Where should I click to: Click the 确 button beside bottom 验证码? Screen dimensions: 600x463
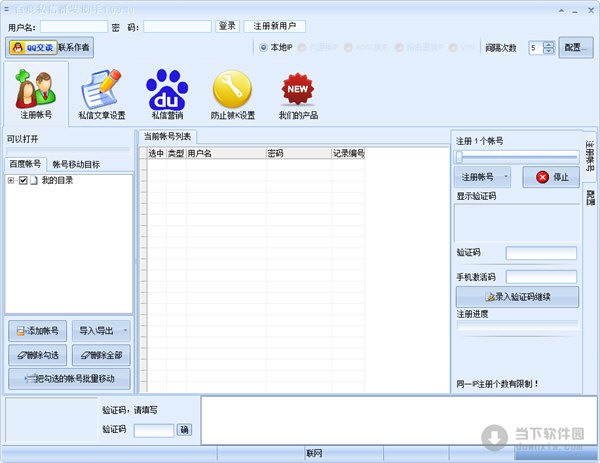[x=184, y=430]
